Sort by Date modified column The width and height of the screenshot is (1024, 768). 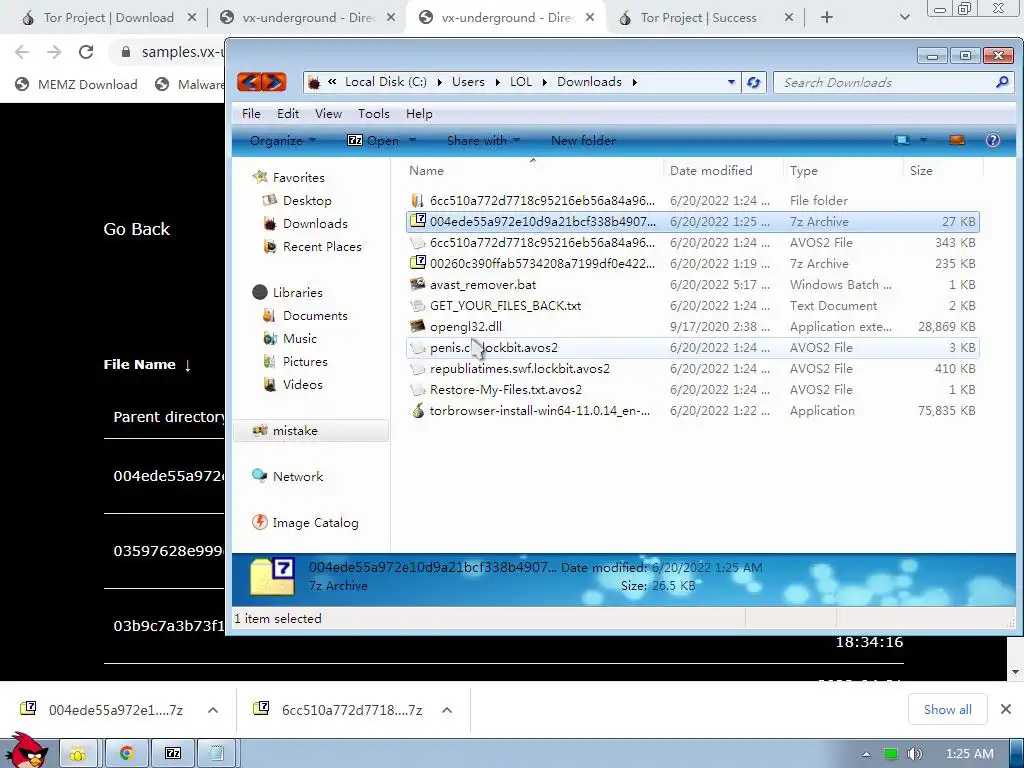[x=711, y=170]
